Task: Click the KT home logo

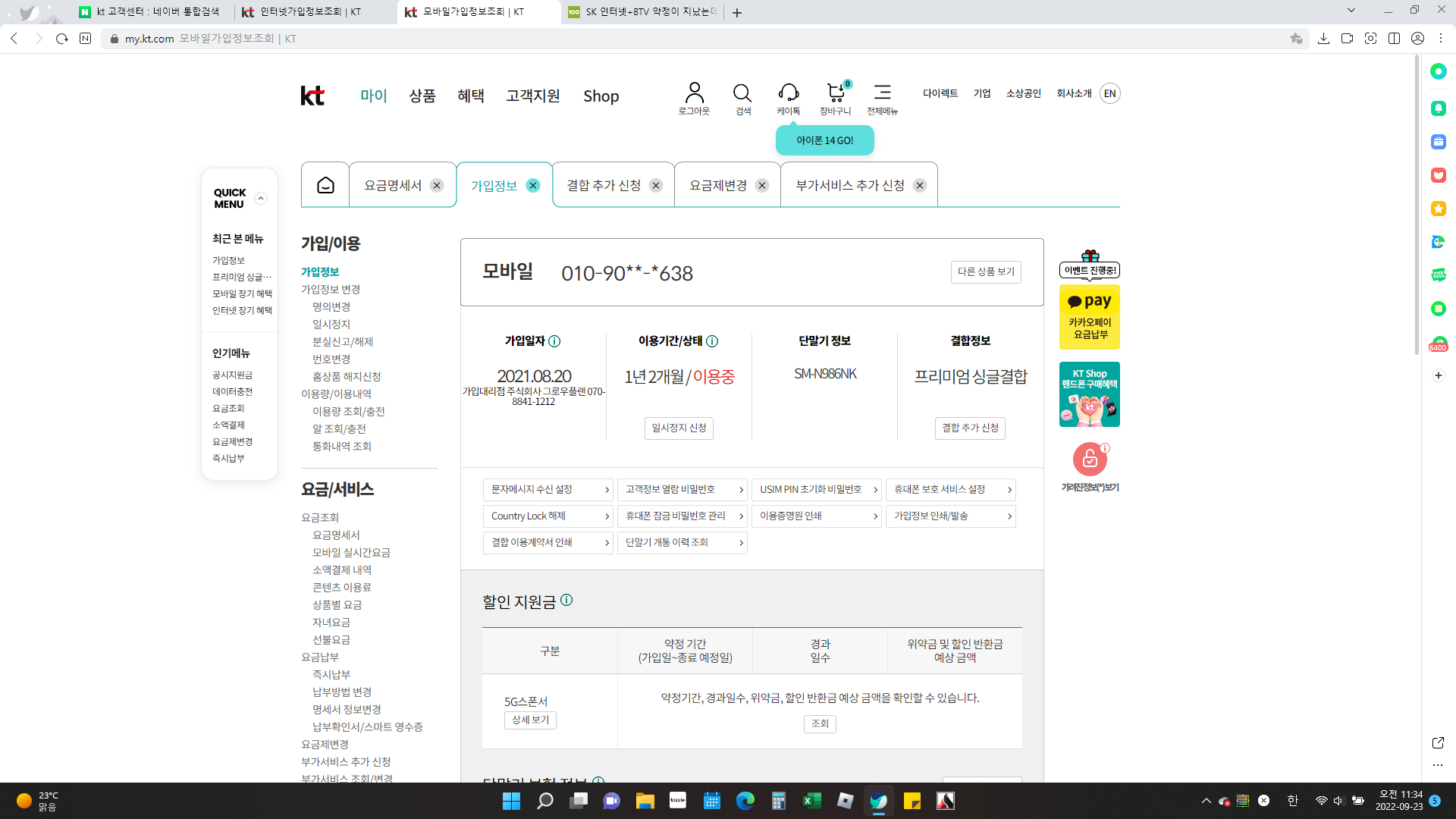Action: click(312, 96)
